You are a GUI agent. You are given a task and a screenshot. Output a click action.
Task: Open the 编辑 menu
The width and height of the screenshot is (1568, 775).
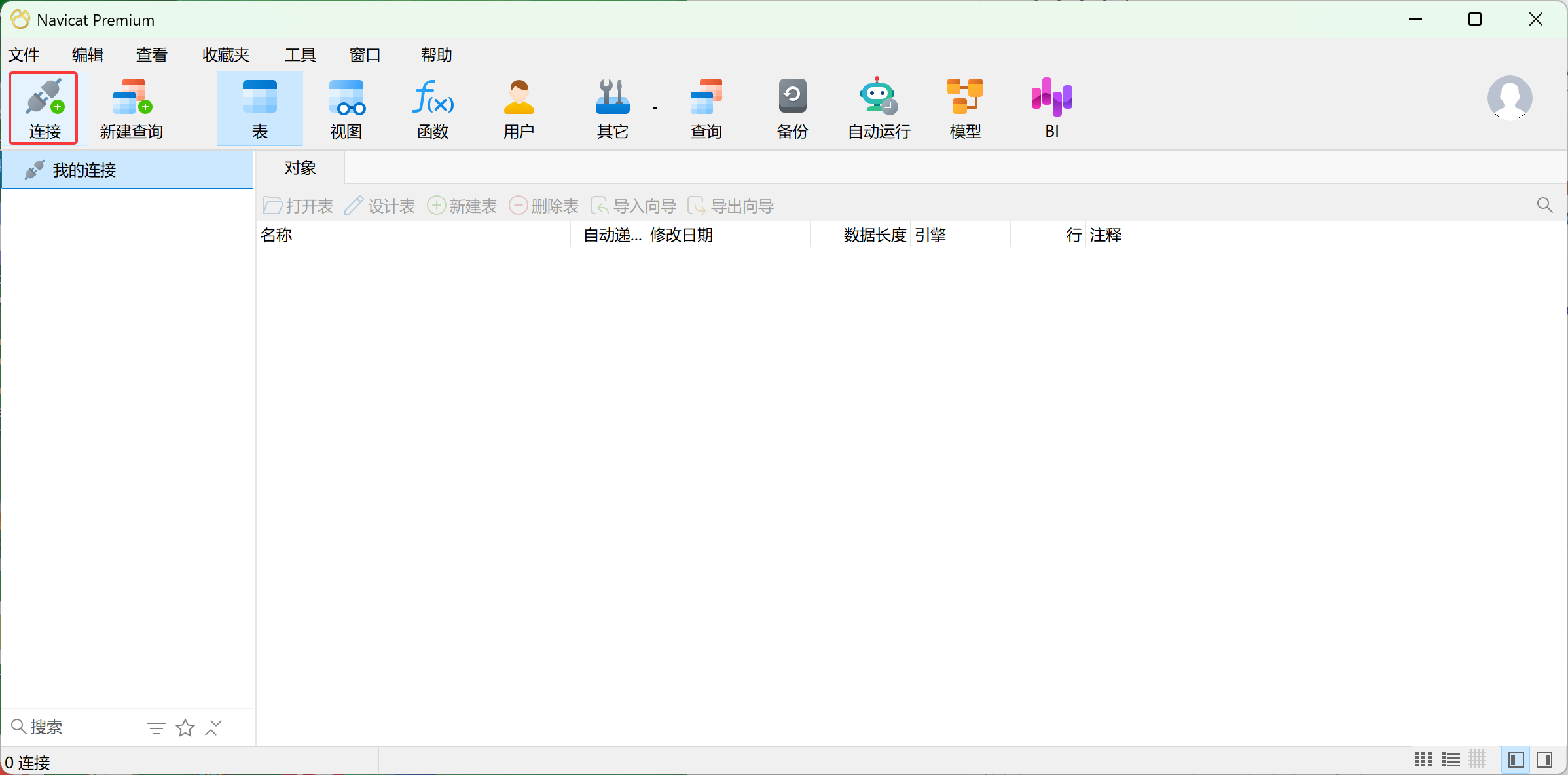88,55
